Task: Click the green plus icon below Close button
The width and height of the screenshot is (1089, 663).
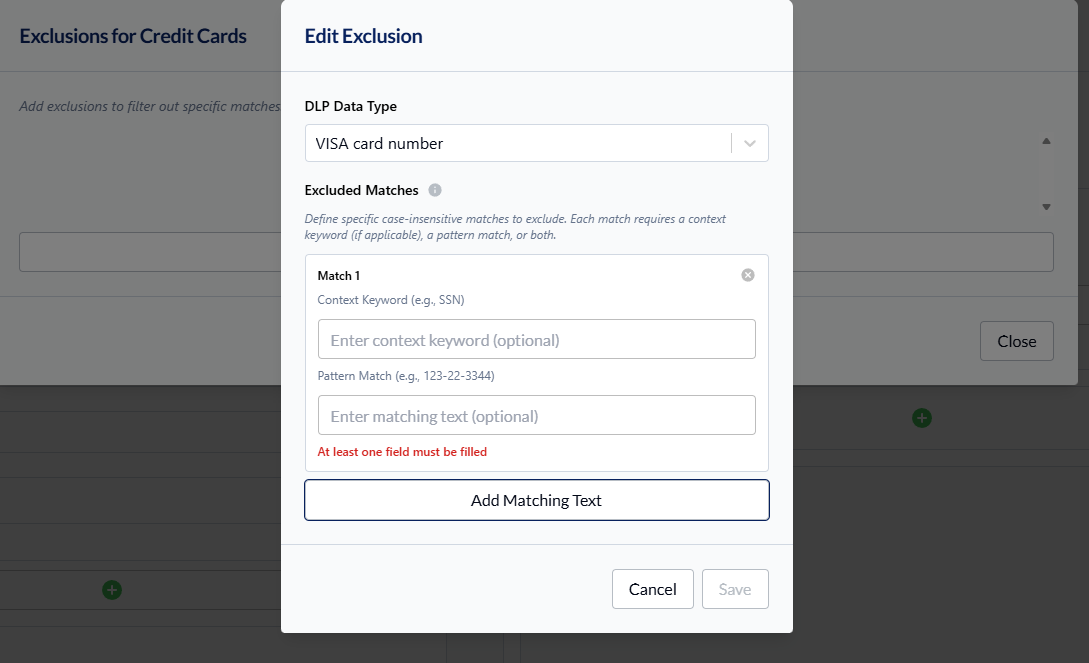Action: tap(922, 418)
